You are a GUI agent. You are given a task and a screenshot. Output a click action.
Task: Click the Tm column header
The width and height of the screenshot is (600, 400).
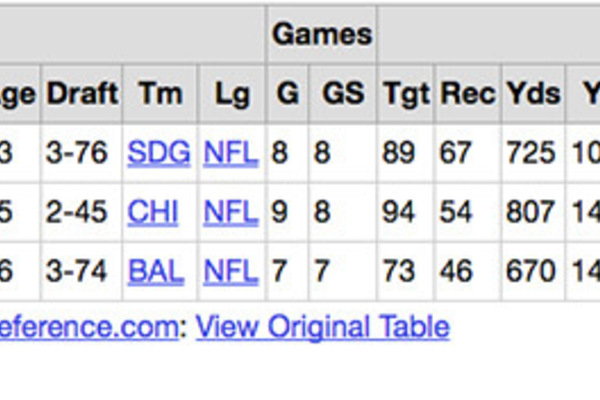[160, 94]
